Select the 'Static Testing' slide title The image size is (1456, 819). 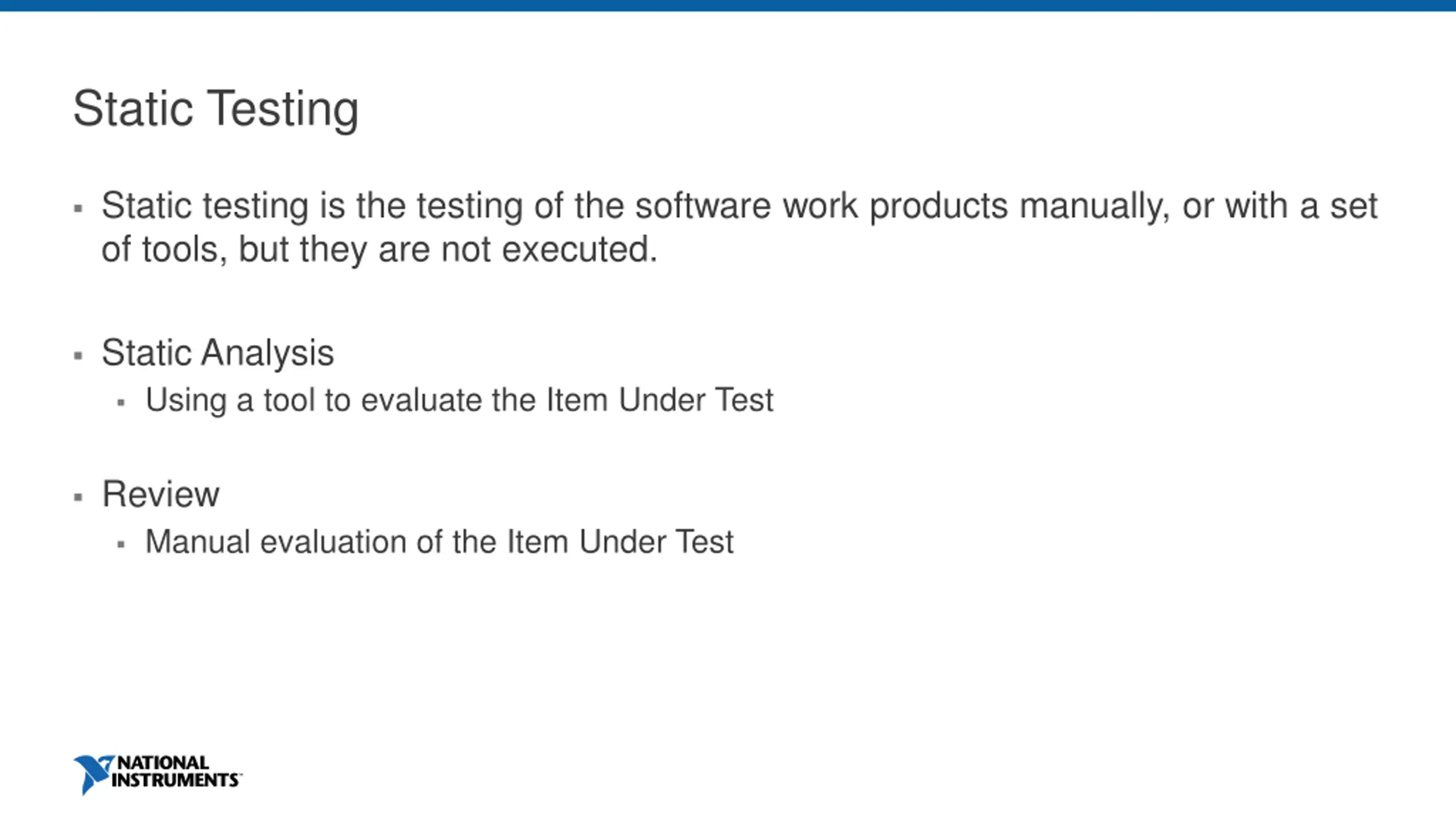click(216, 109)
